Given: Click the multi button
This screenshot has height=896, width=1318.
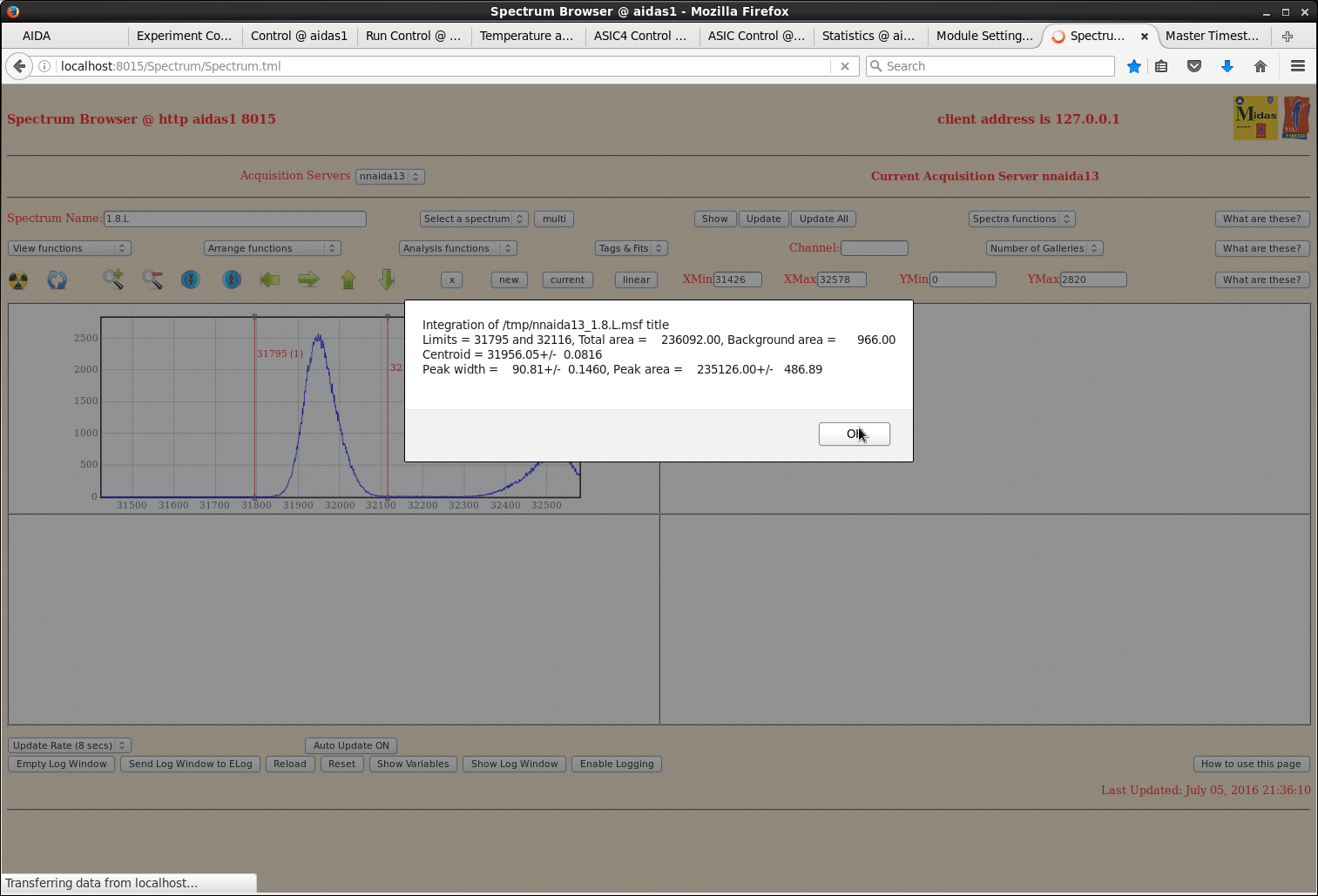Looking at the screenshot, I should tap(554, 219).
